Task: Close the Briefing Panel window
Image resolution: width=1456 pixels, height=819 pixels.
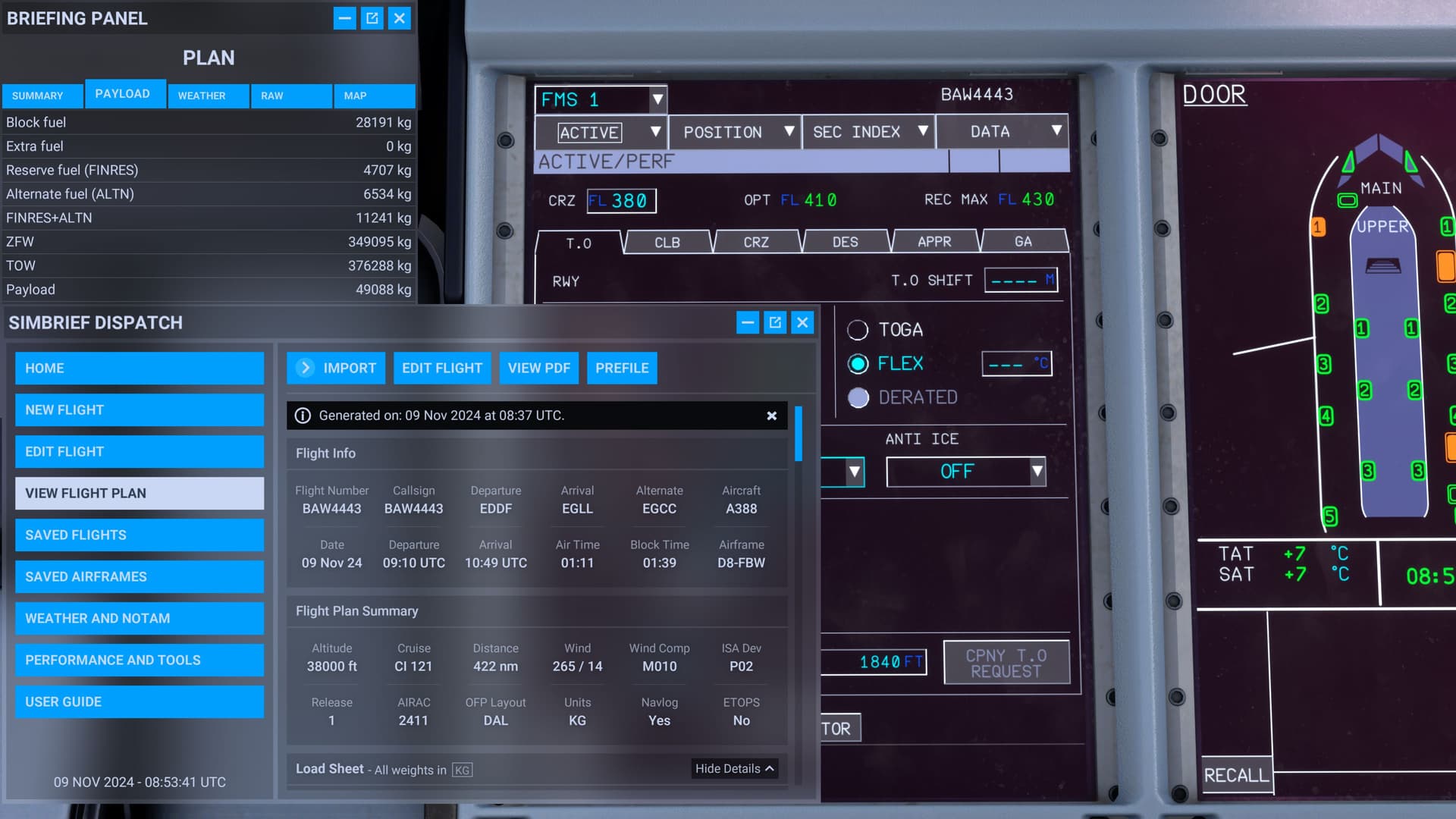Action: [x=400, y=18]
